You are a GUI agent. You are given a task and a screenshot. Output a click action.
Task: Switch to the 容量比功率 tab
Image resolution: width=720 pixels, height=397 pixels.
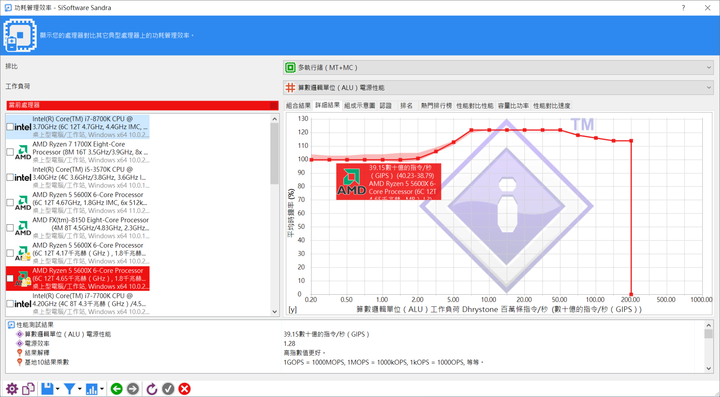tap(513, 106)
